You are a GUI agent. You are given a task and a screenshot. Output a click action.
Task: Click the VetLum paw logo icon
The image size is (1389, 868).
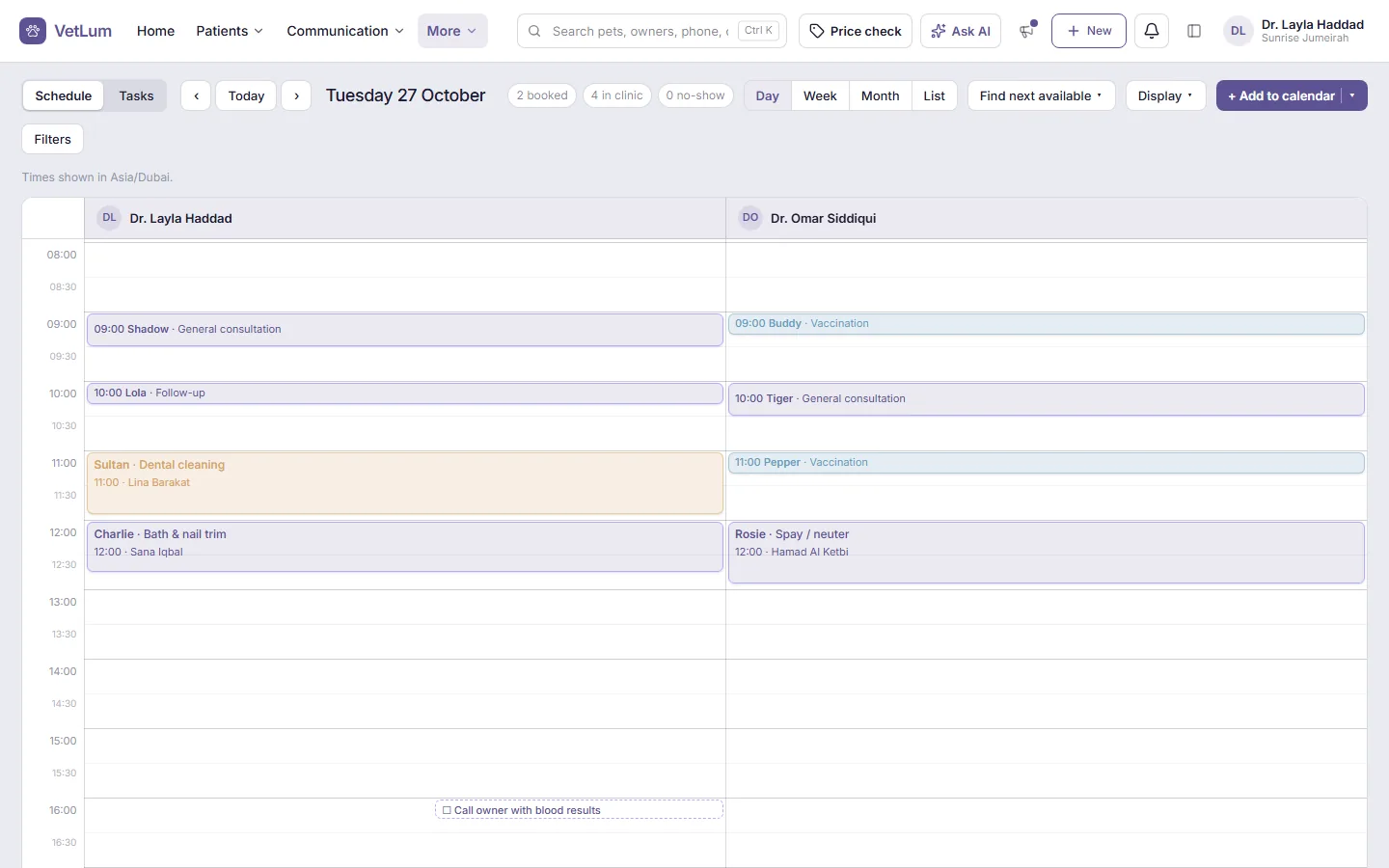[x=33, y=31]
